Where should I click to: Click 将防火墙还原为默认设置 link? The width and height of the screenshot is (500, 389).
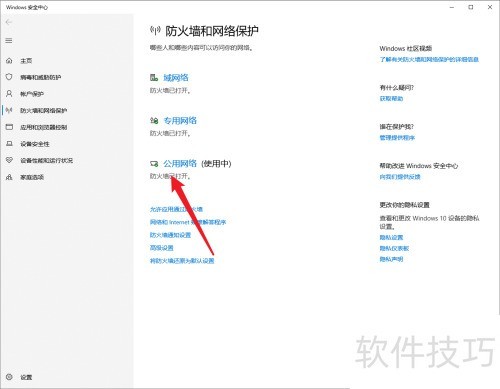(182, 261)
